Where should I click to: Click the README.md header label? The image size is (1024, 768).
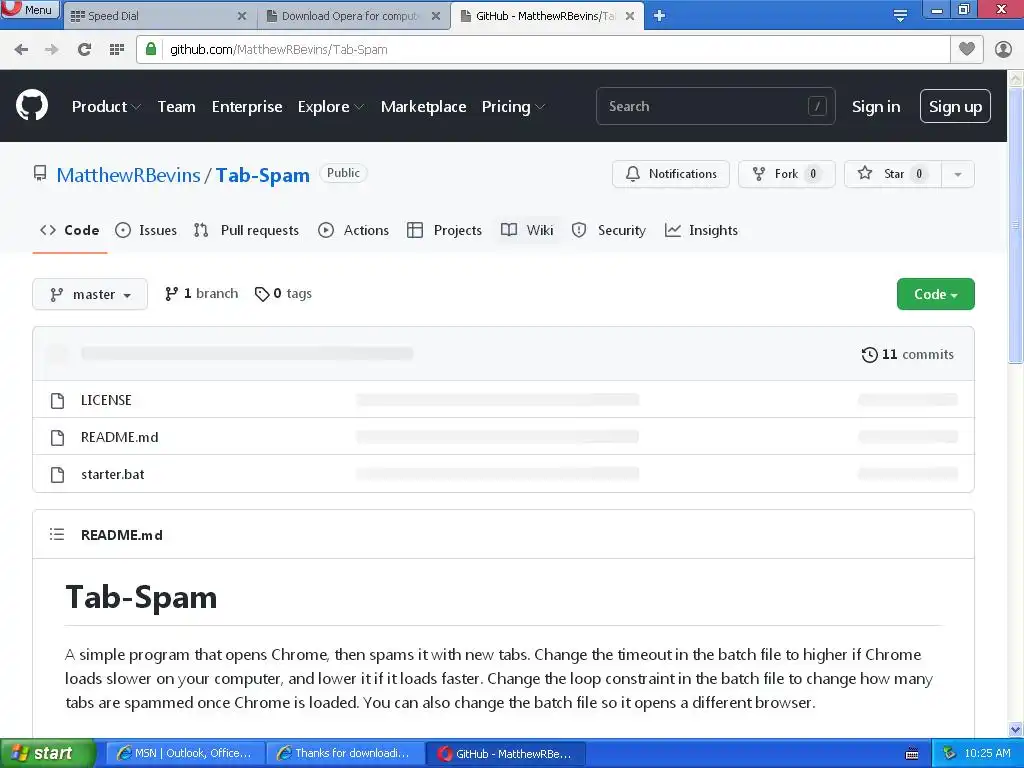pos(121,535)
